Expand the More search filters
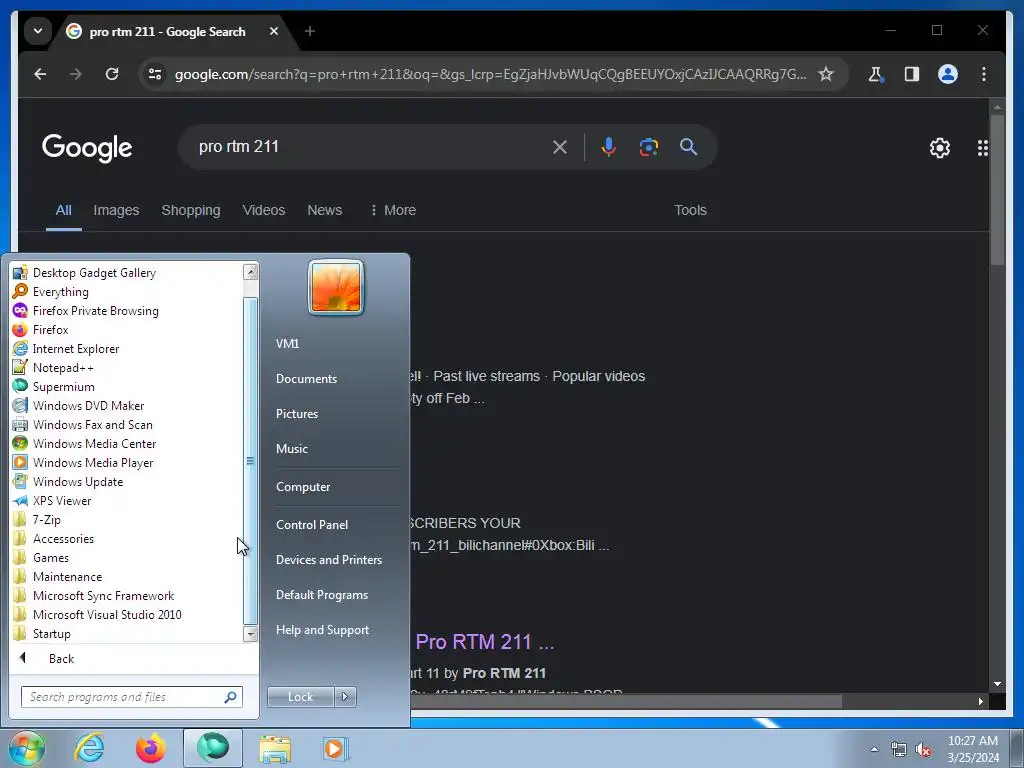Screen dimensions: 1024x768 coord(392,210)
